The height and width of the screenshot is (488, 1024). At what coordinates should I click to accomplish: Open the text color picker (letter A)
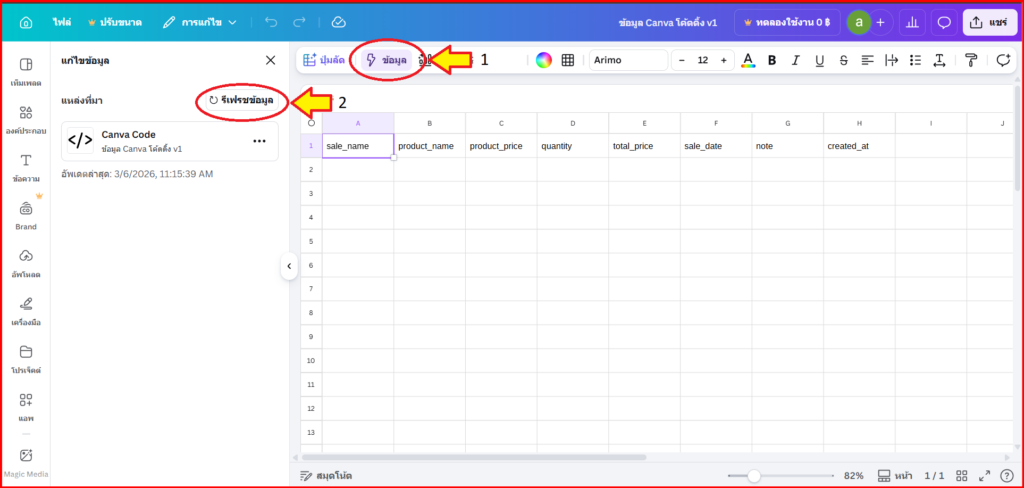748,60
